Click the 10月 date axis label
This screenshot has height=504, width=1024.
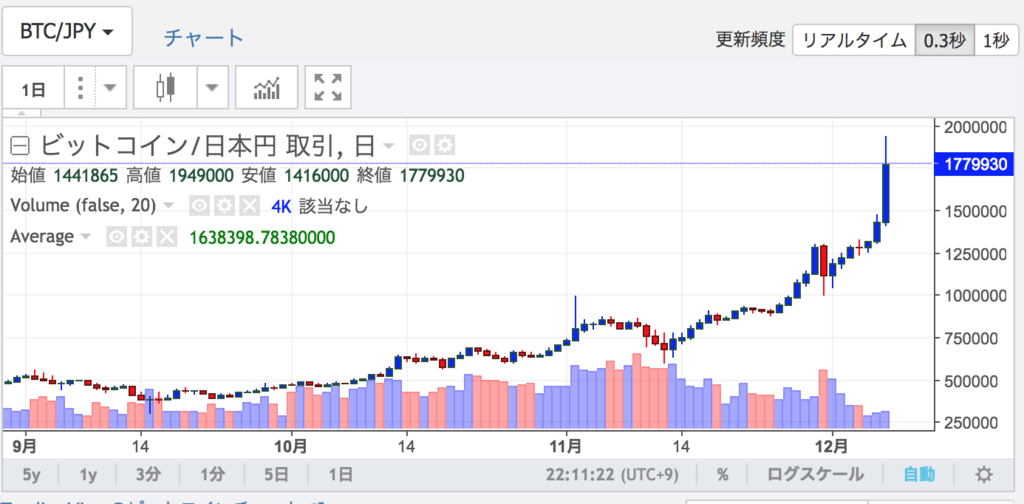coord(291,447)
